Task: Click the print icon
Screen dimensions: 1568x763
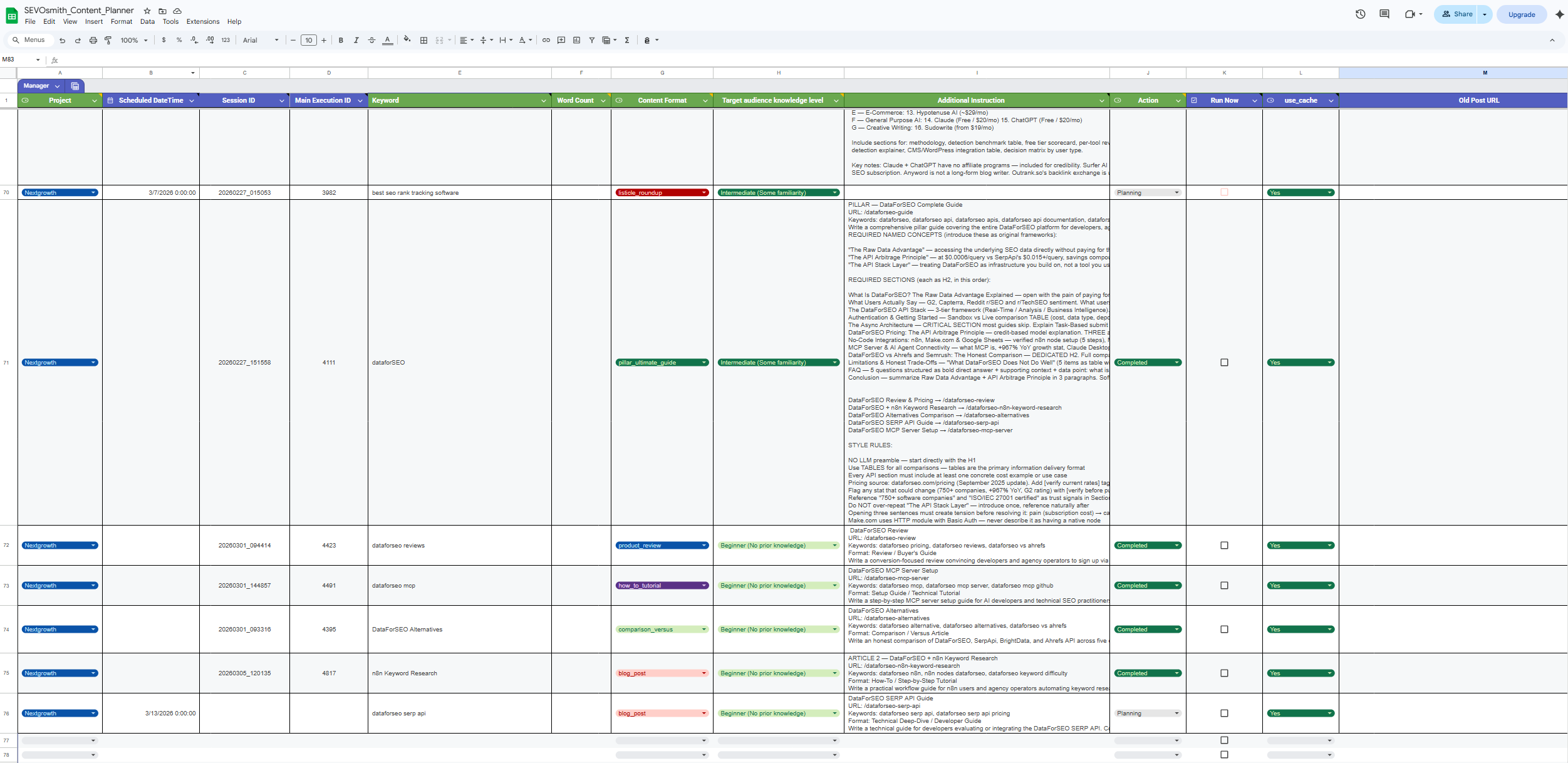Action: point(93,40)
